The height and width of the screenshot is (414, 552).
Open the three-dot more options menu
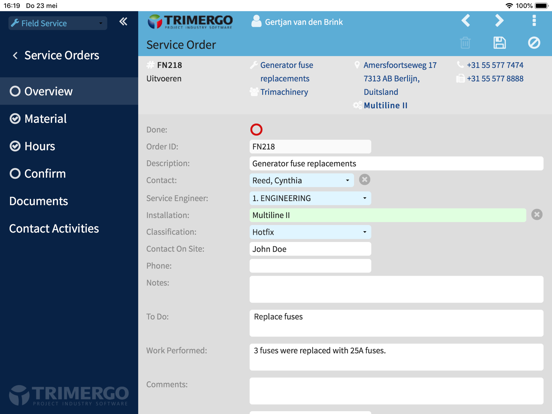click(x=534, y=21)
